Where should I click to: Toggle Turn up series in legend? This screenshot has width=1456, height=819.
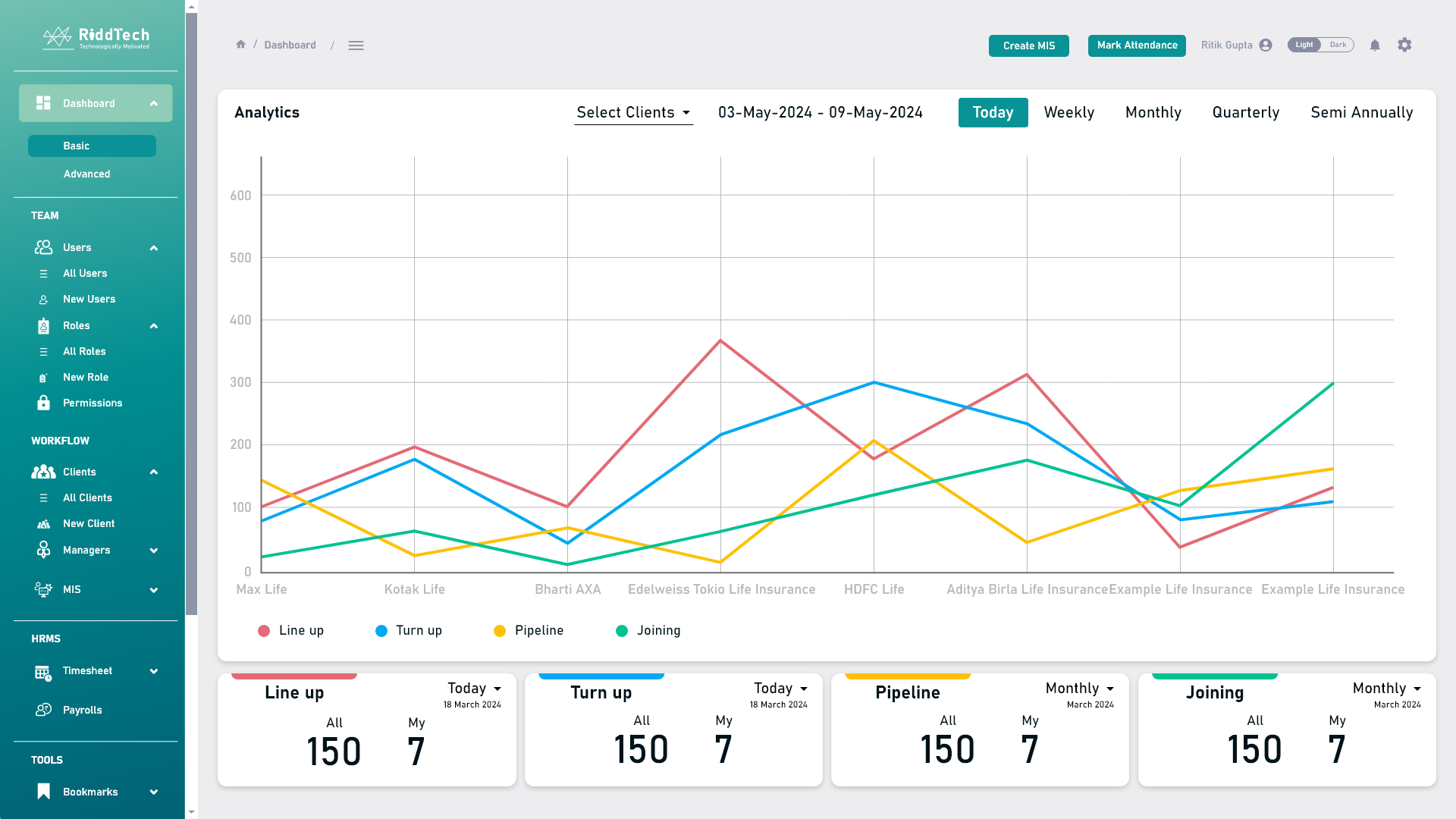[409, 631]
